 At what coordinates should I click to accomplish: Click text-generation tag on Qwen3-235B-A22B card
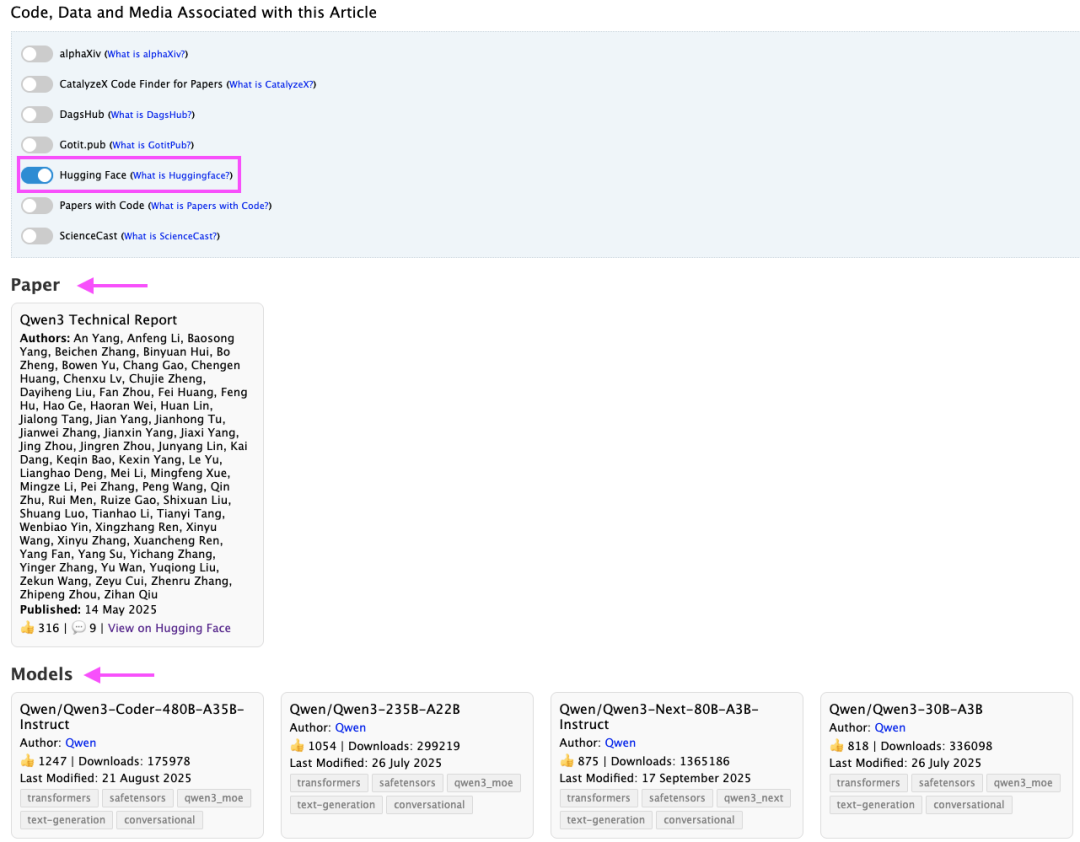coord(336,805)
